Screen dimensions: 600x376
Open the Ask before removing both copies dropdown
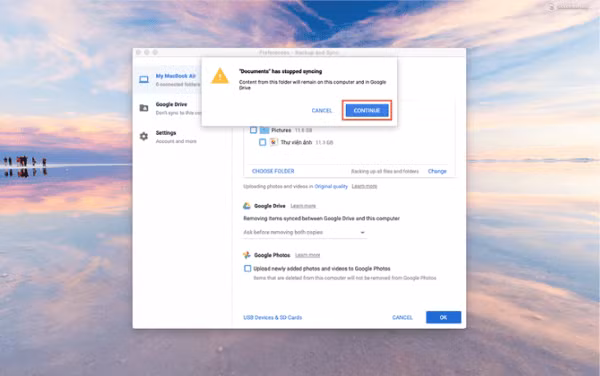pyautogui.click(x=304, y=232)
